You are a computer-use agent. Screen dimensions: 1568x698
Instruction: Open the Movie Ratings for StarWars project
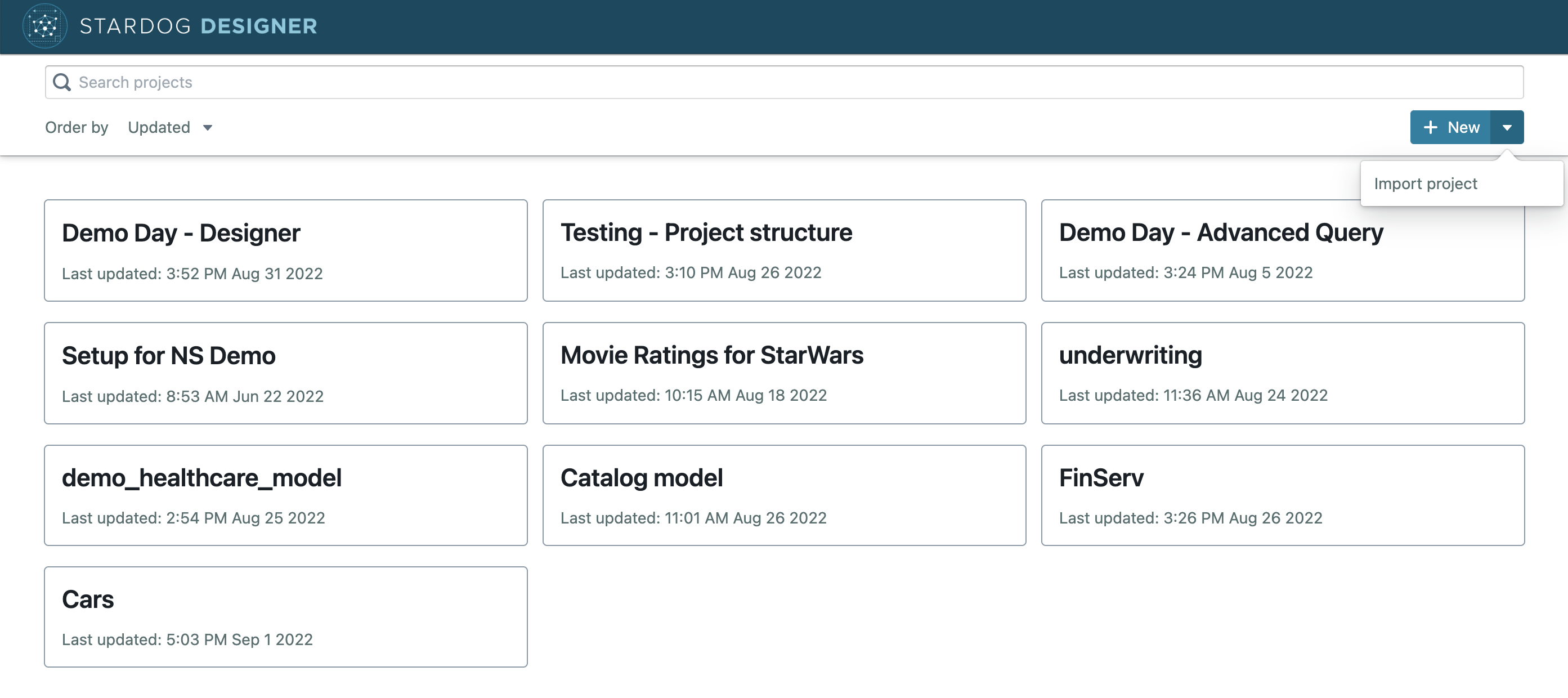[x=784, y=373]
